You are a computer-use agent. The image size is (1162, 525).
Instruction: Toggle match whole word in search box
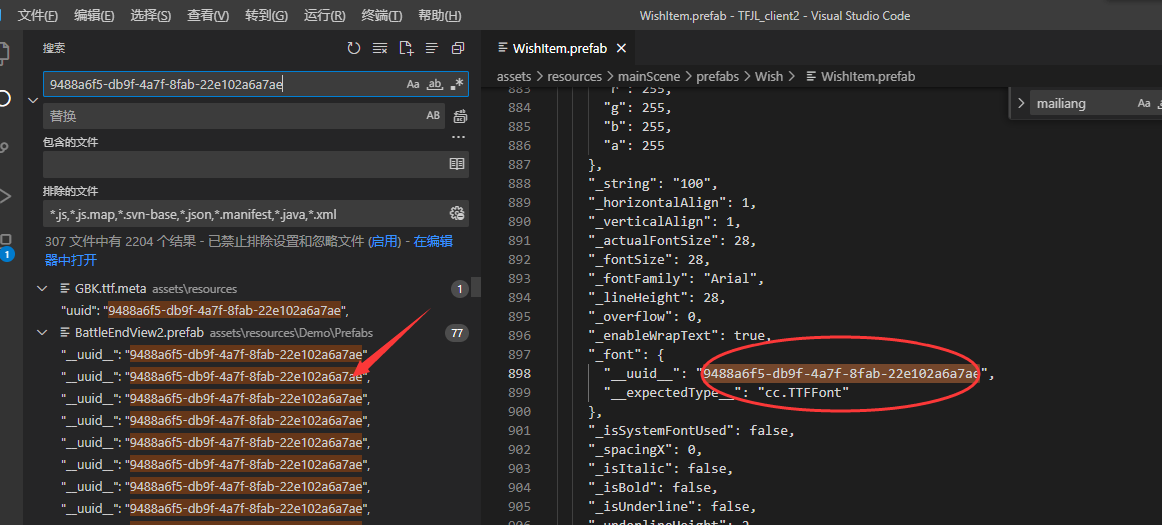pos(436,84)
